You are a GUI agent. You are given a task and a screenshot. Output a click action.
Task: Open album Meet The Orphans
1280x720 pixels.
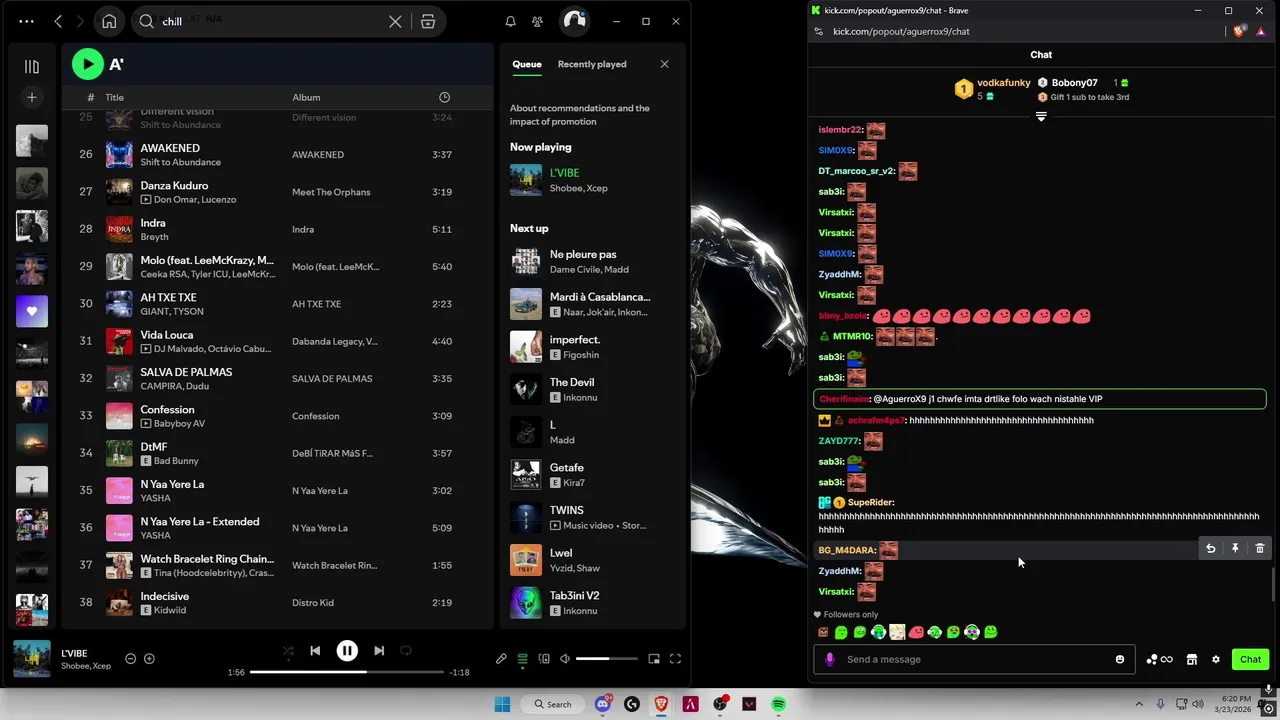click(331, 192)
